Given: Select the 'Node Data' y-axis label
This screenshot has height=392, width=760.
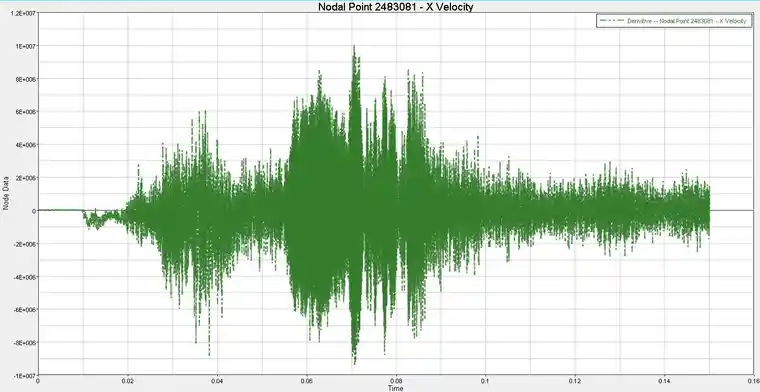Looking at the screenshot, I should (x=6, y=194).
